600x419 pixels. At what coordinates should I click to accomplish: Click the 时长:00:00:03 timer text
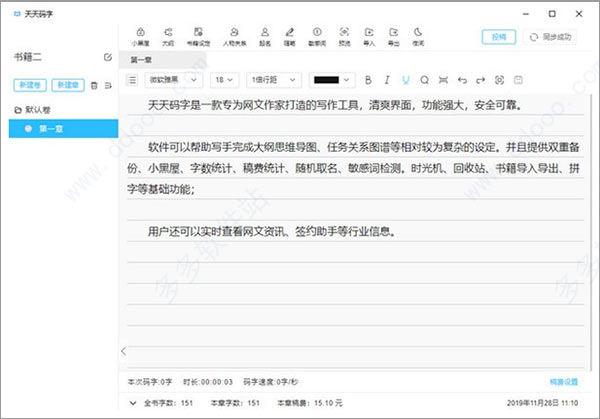tap(208, 382)
